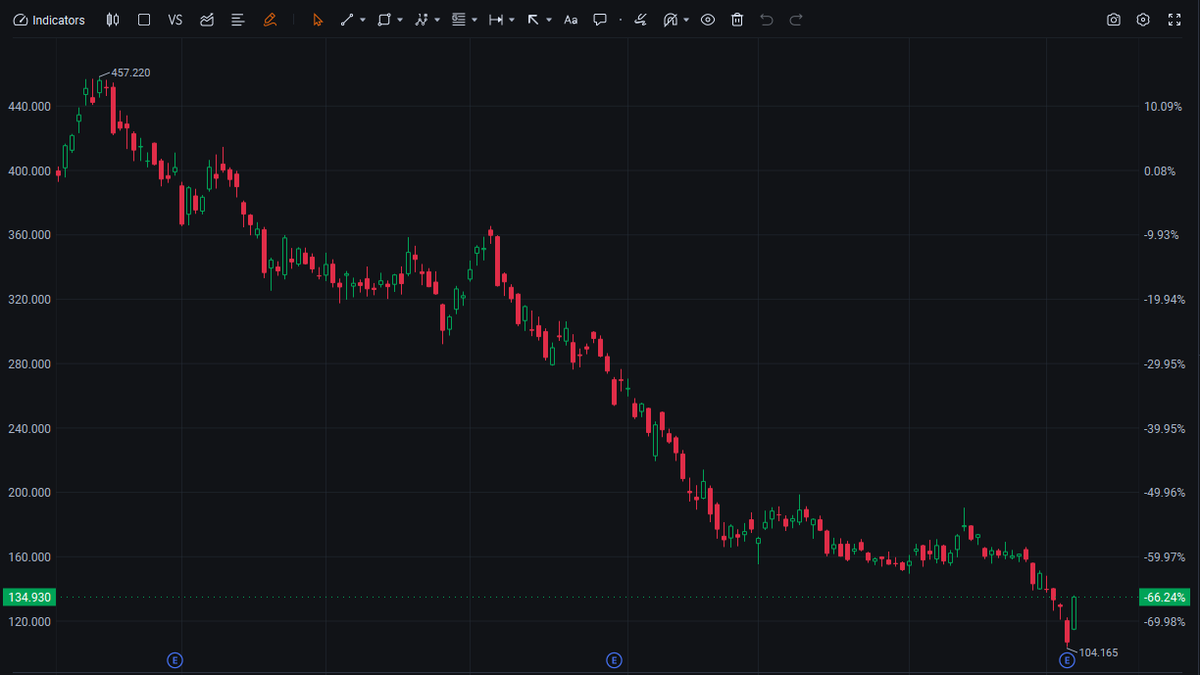The width and height of the screenshot is (1200, 675).
Task: Select the comment bubble annotation tool
Action: (x=600, y=20)
